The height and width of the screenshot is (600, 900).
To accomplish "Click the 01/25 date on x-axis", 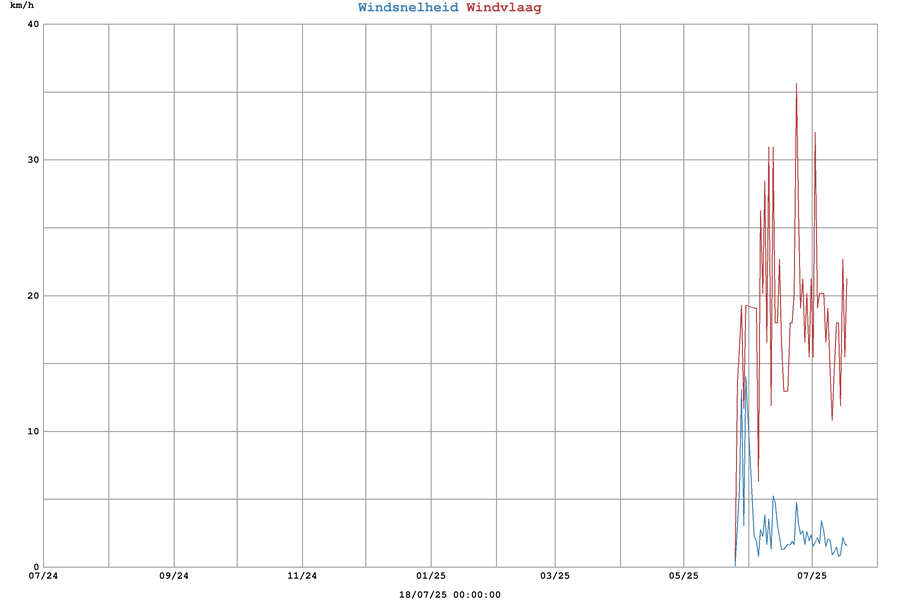I will (x=431, y=576).
